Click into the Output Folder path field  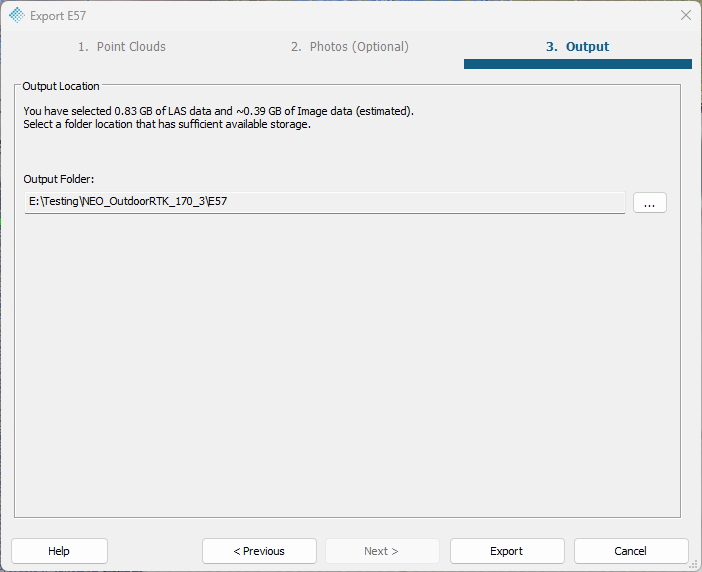(x=325, y=202)
